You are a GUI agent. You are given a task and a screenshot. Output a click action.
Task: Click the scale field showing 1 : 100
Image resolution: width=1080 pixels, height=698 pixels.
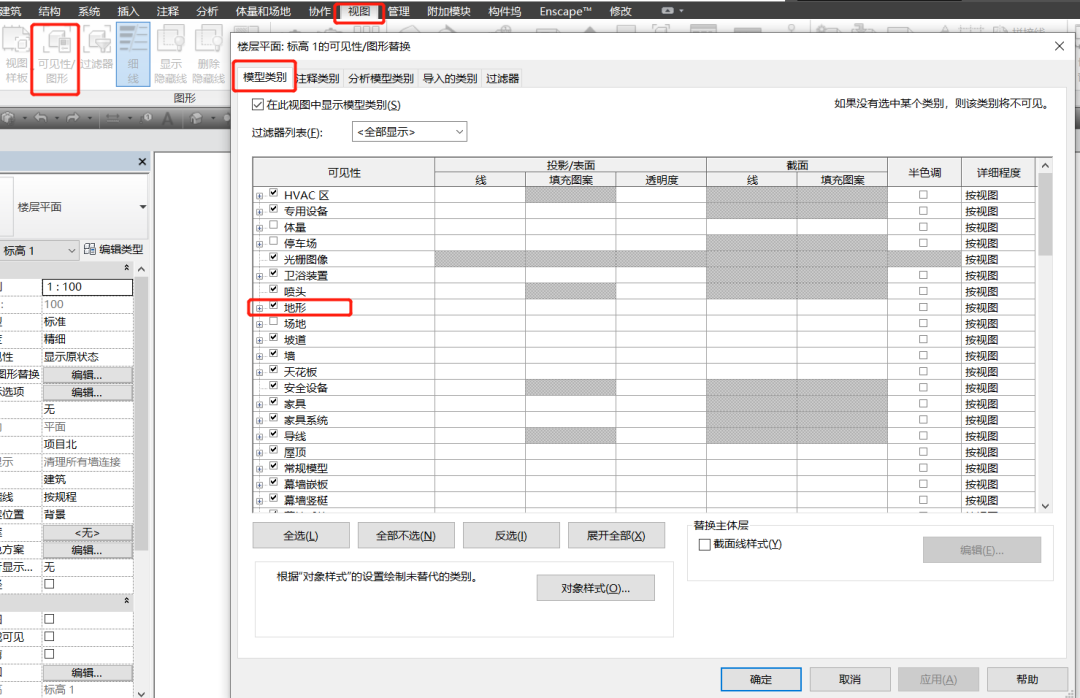(x=87, y=287)
